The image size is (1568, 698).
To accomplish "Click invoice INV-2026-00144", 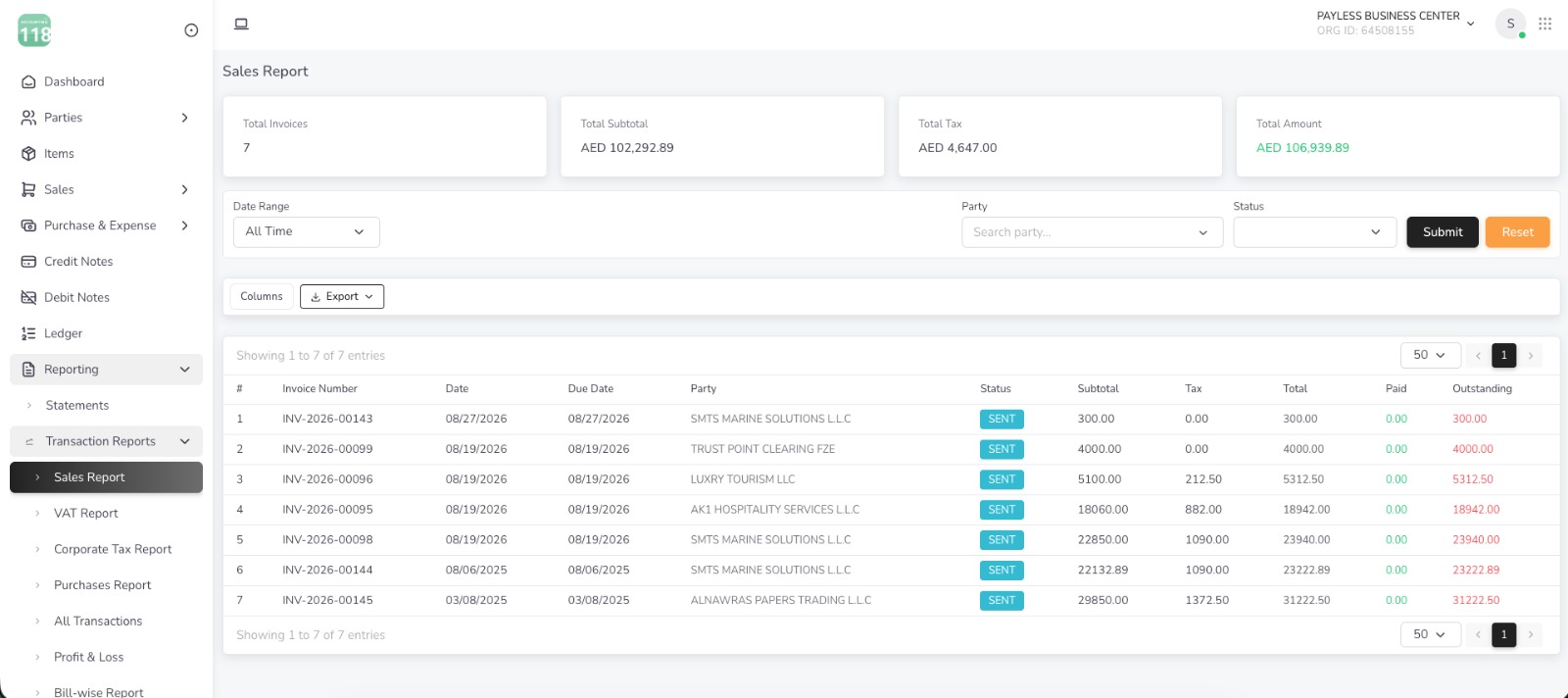I will (327, 571).
